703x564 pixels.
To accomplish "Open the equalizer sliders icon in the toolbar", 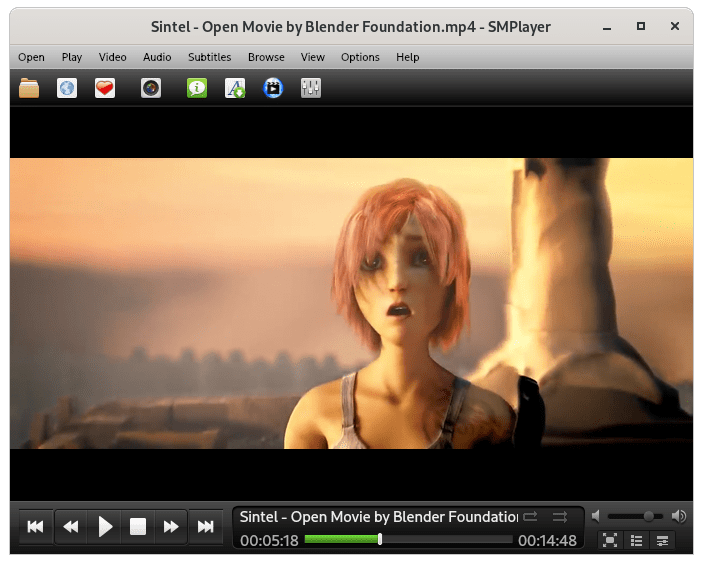I will pos(311,88).
